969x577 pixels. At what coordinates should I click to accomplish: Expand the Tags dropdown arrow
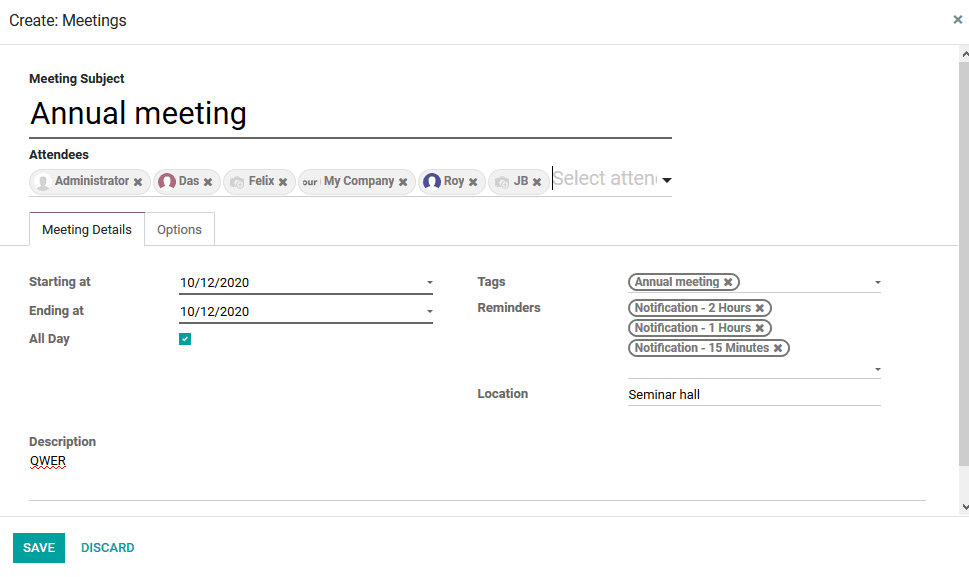pyautogui.click(x=878, y=282)
